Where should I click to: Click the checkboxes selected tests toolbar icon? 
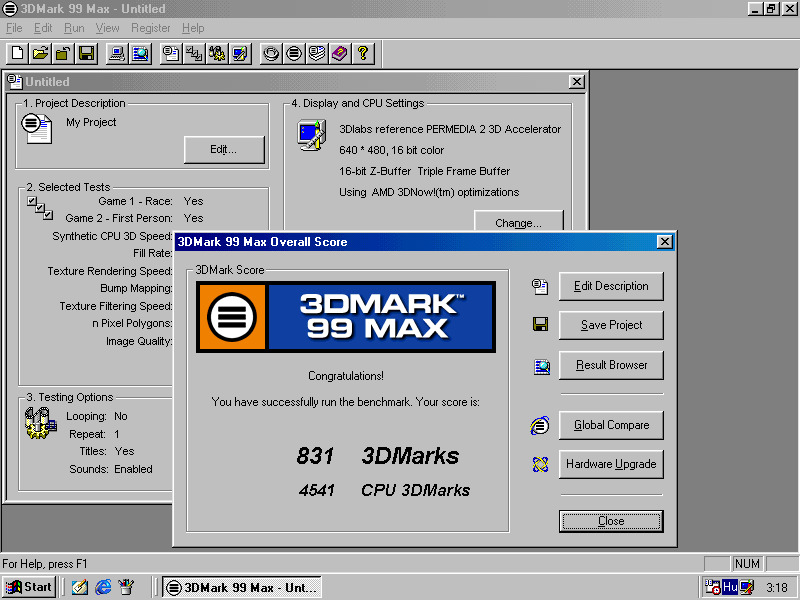coord(194,53)
